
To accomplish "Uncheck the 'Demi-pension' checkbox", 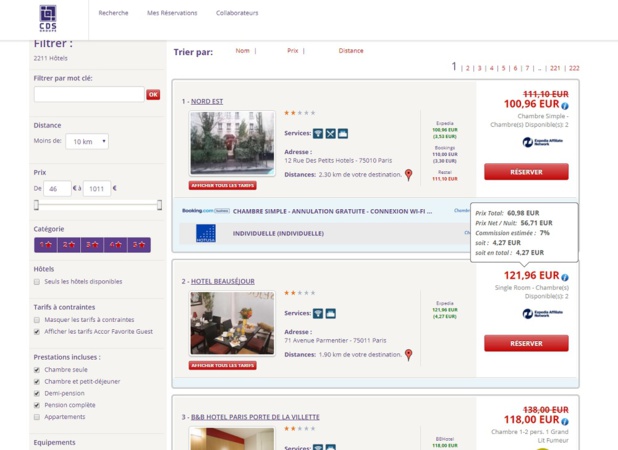I will point(37,393).
